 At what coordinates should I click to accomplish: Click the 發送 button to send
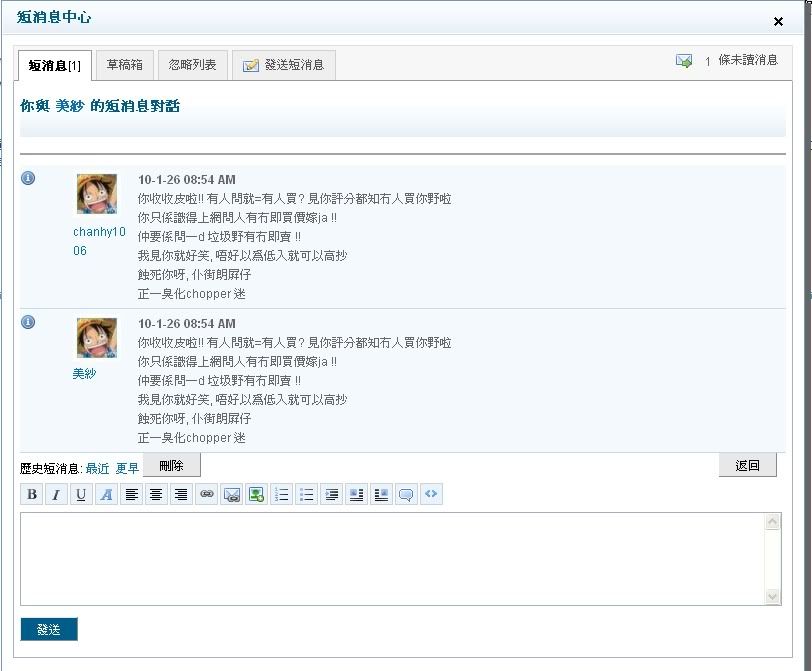(x=49, y=629)
